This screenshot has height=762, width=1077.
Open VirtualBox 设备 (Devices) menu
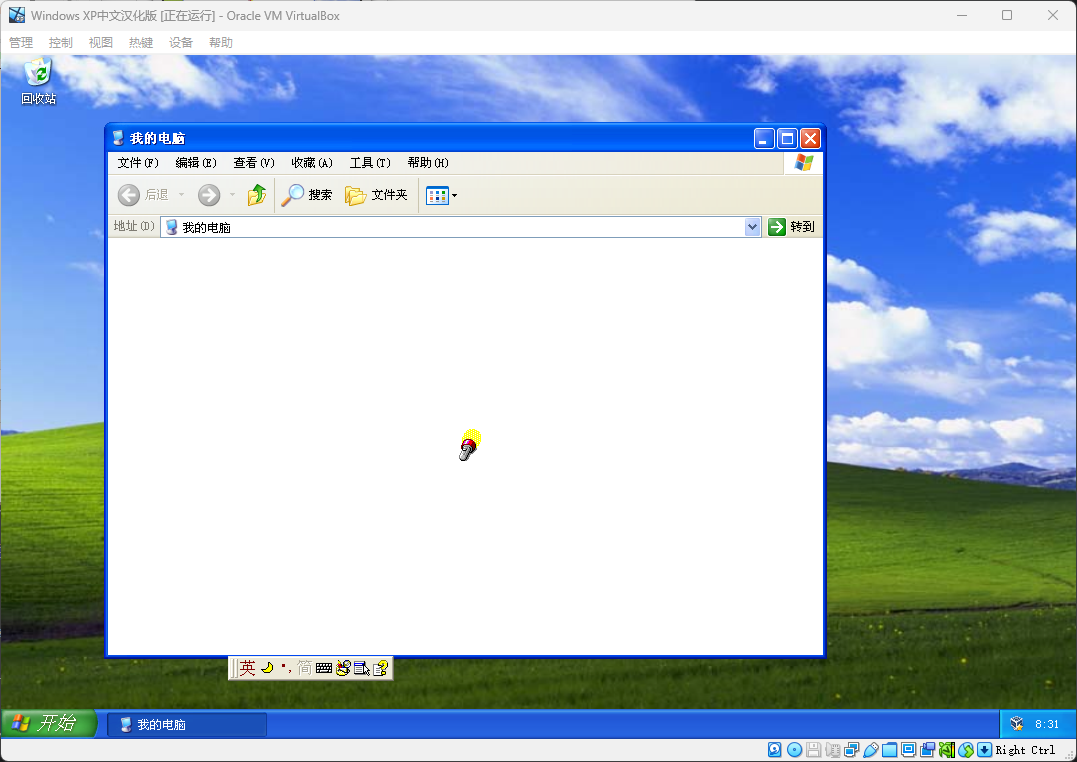[x=181, y=43]
